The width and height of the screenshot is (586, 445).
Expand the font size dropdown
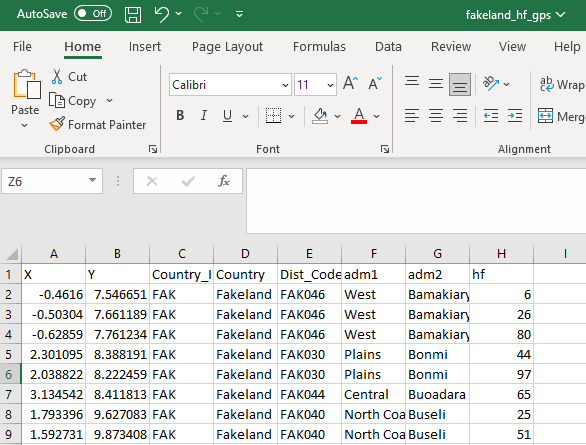[330, 85]
